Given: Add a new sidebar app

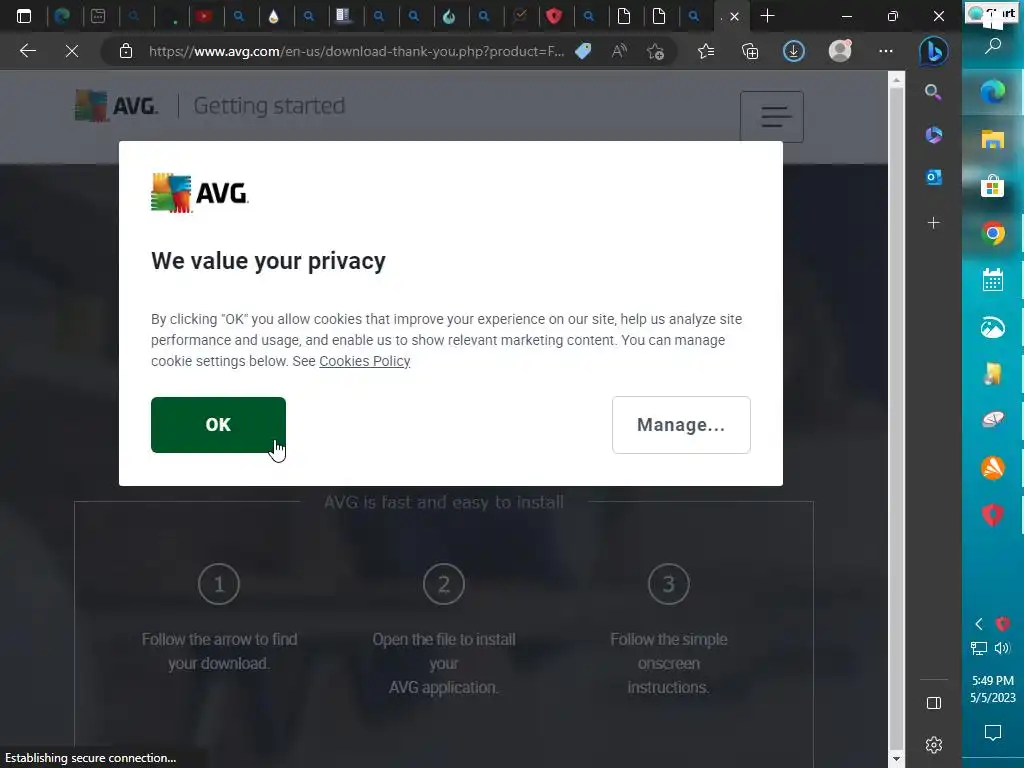Looking at the screenshot, I should 933,223.
